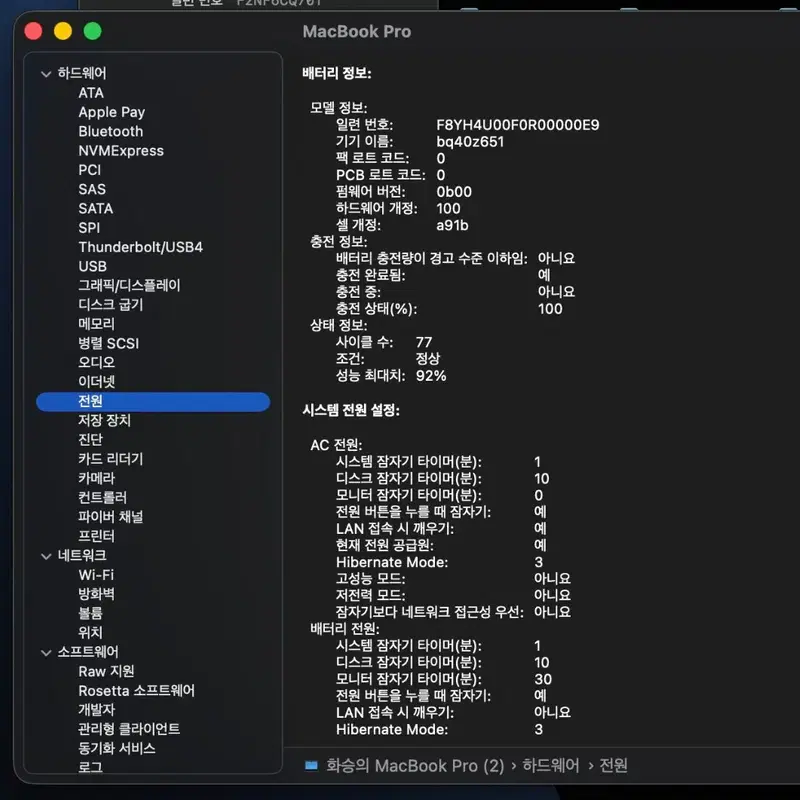The image size is (800, 800).
Task: Collapse the 소프트웨어 section chevron
Action: click(46, 653)
